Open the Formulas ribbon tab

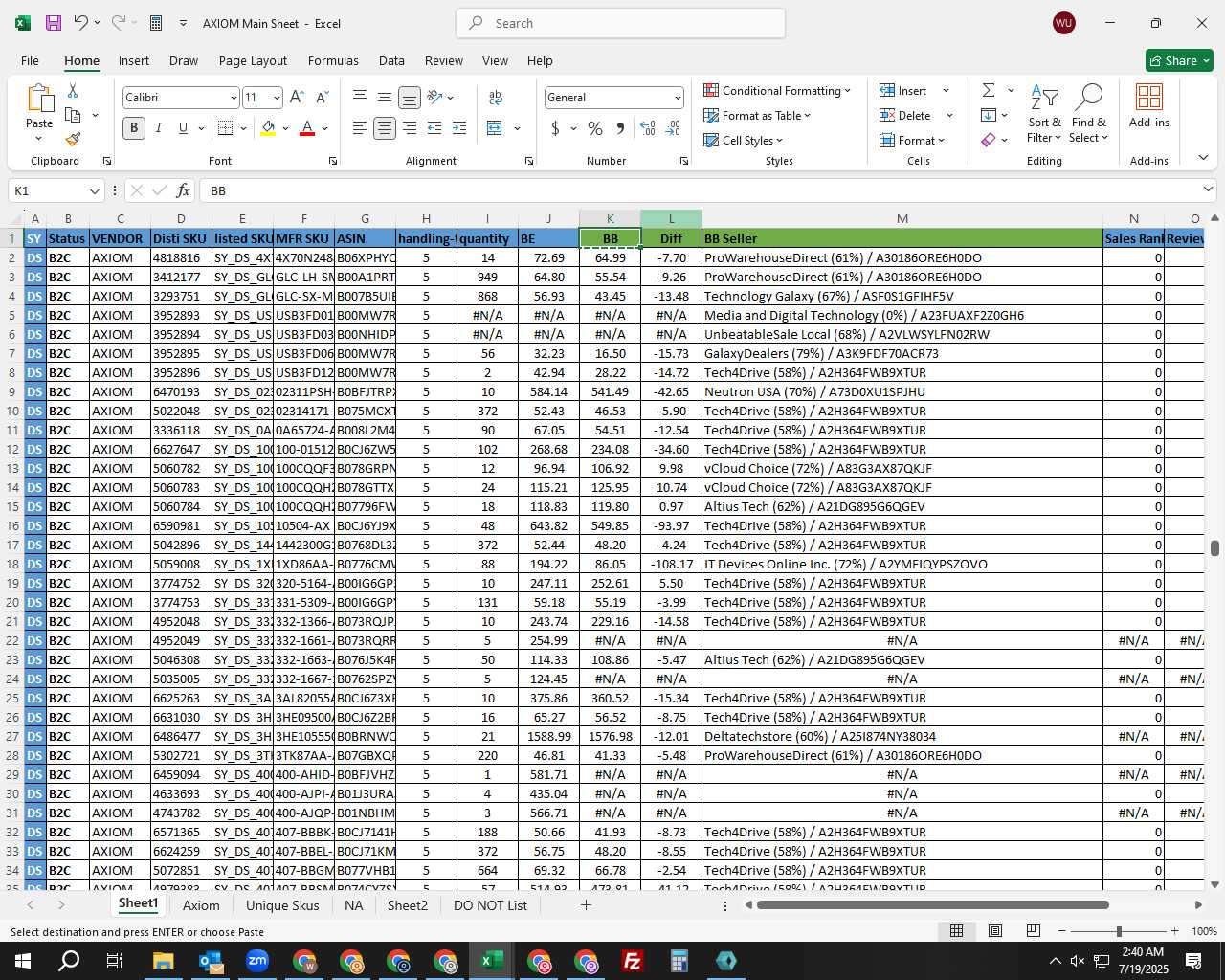(x=333, y=60)
